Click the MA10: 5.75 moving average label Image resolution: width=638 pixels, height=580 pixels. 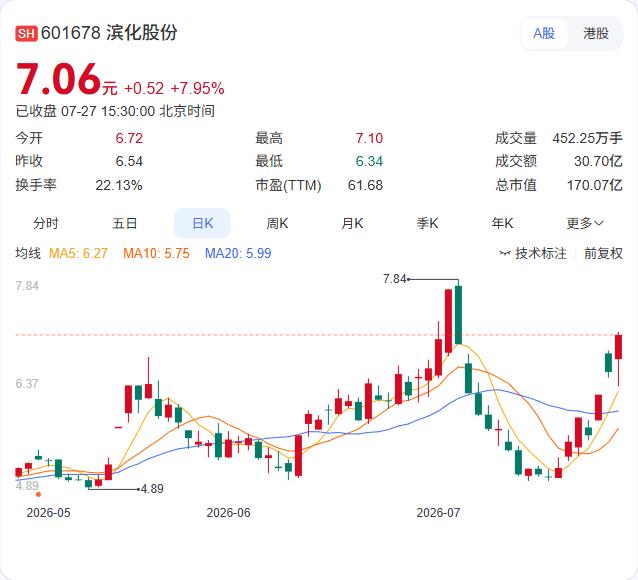coord(156,254)
